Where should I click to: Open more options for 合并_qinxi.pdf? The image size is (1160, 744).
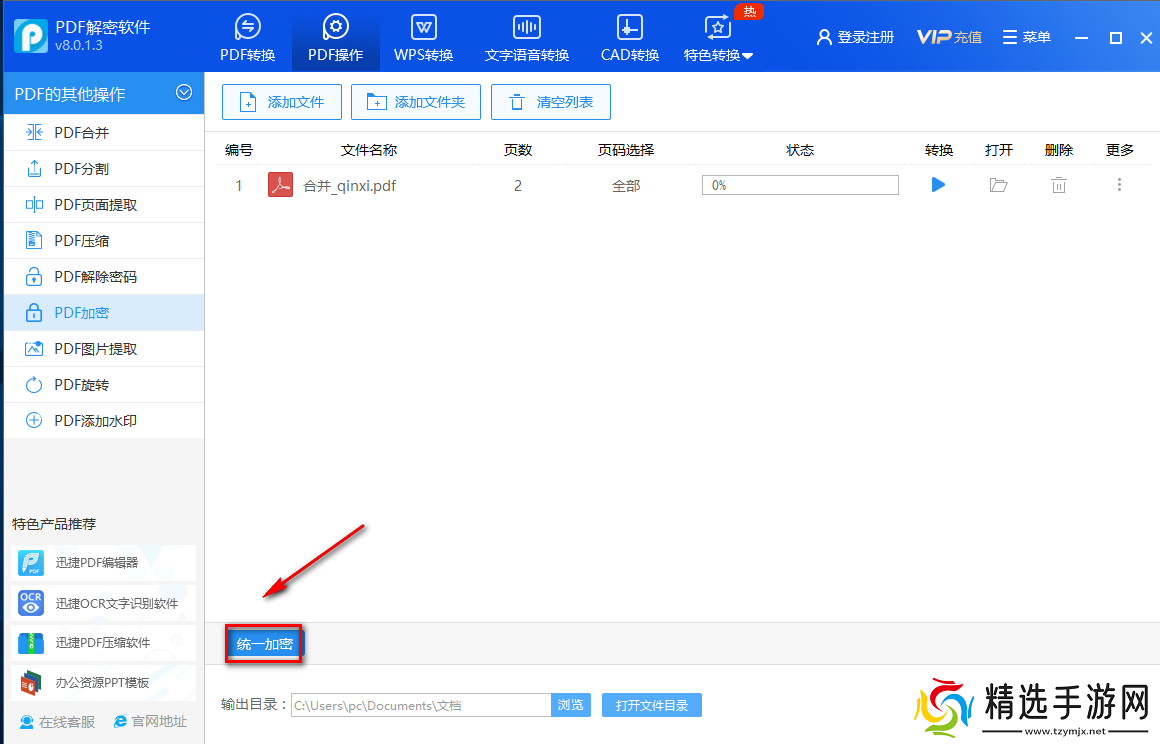[1119, 184]
